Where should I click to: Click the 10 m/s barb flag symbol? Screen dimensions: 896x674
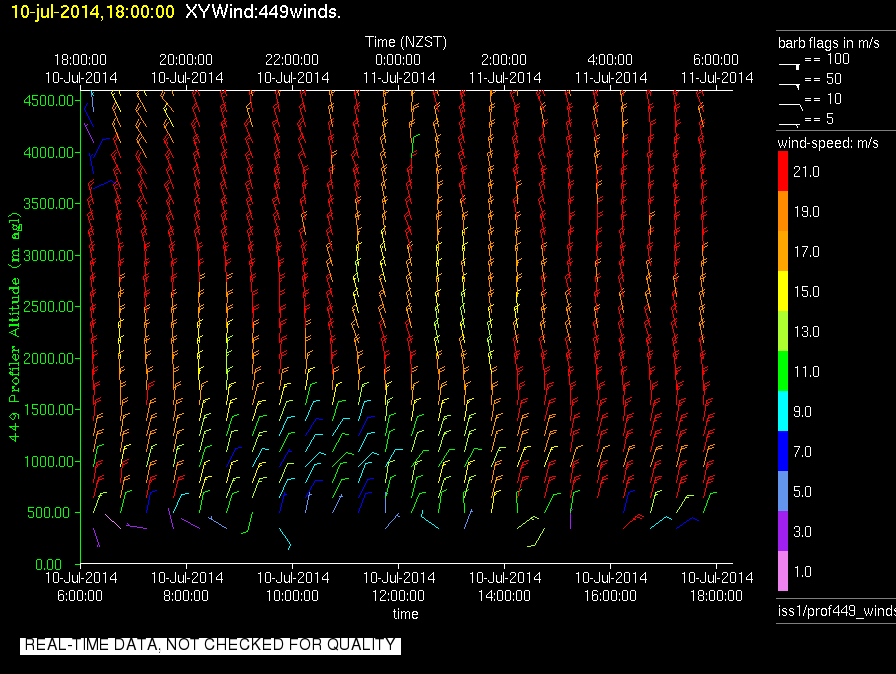[x=790, y=102]
